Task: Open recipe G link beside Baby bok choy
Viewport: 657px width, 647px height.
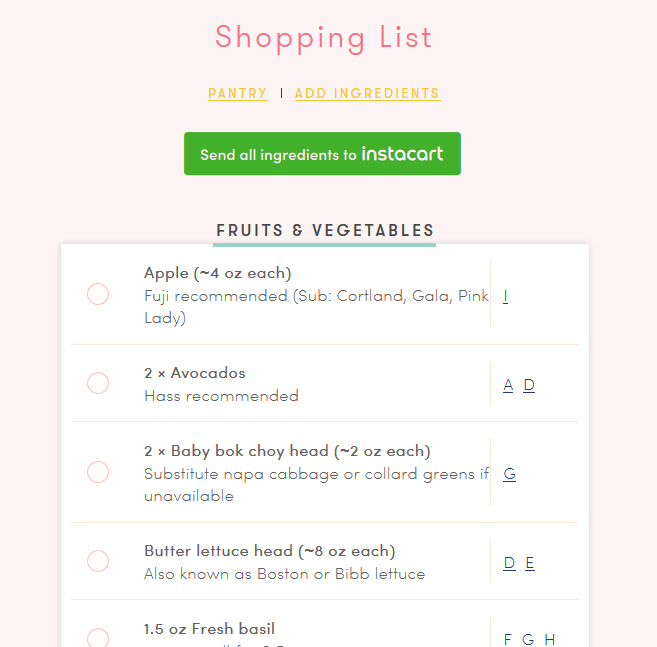Action: (509, 474)
